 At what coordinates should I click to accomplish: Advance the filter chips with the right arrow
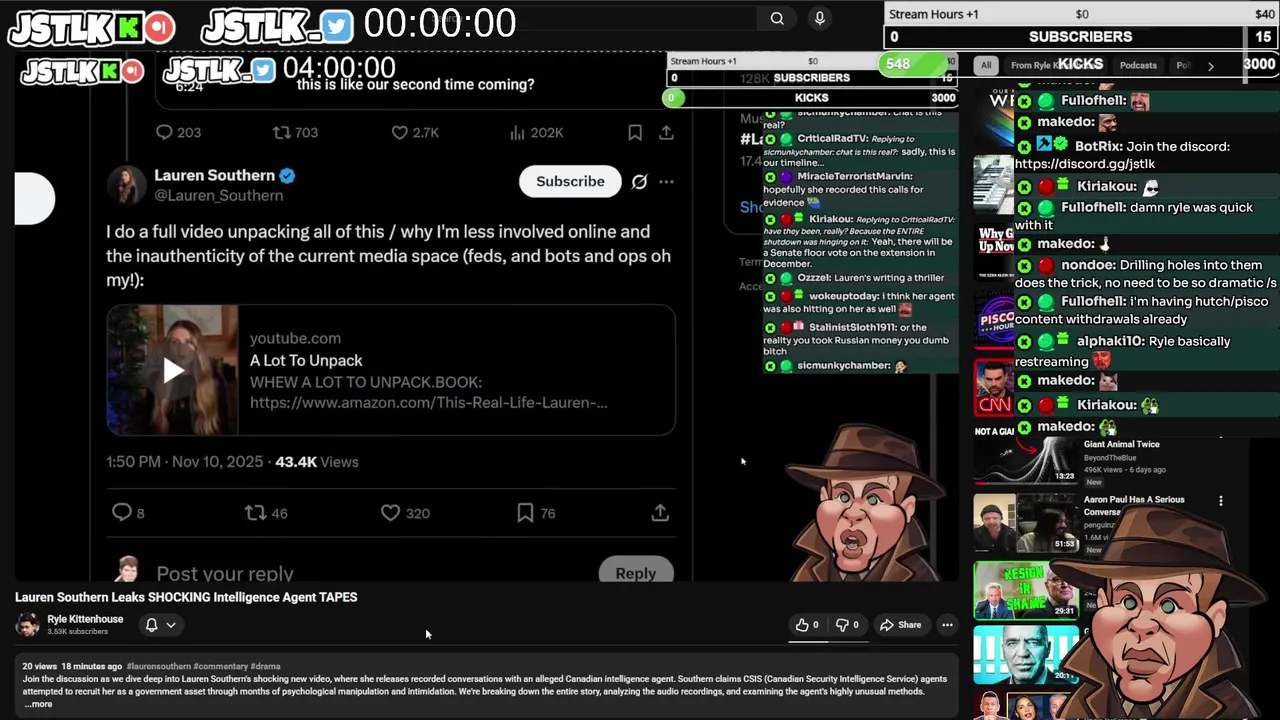[1210, 66]
